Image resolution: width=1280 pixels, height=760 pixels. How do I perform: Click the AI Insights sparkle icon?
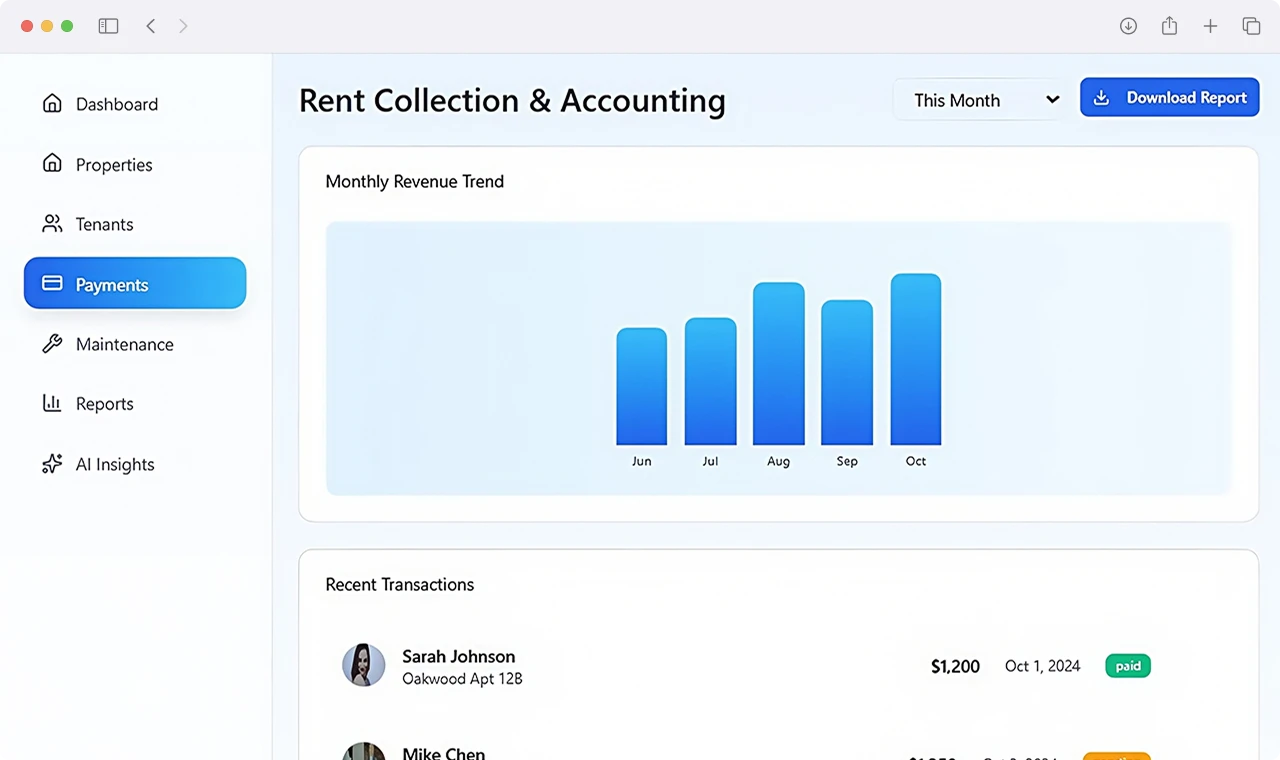point(52,464)
